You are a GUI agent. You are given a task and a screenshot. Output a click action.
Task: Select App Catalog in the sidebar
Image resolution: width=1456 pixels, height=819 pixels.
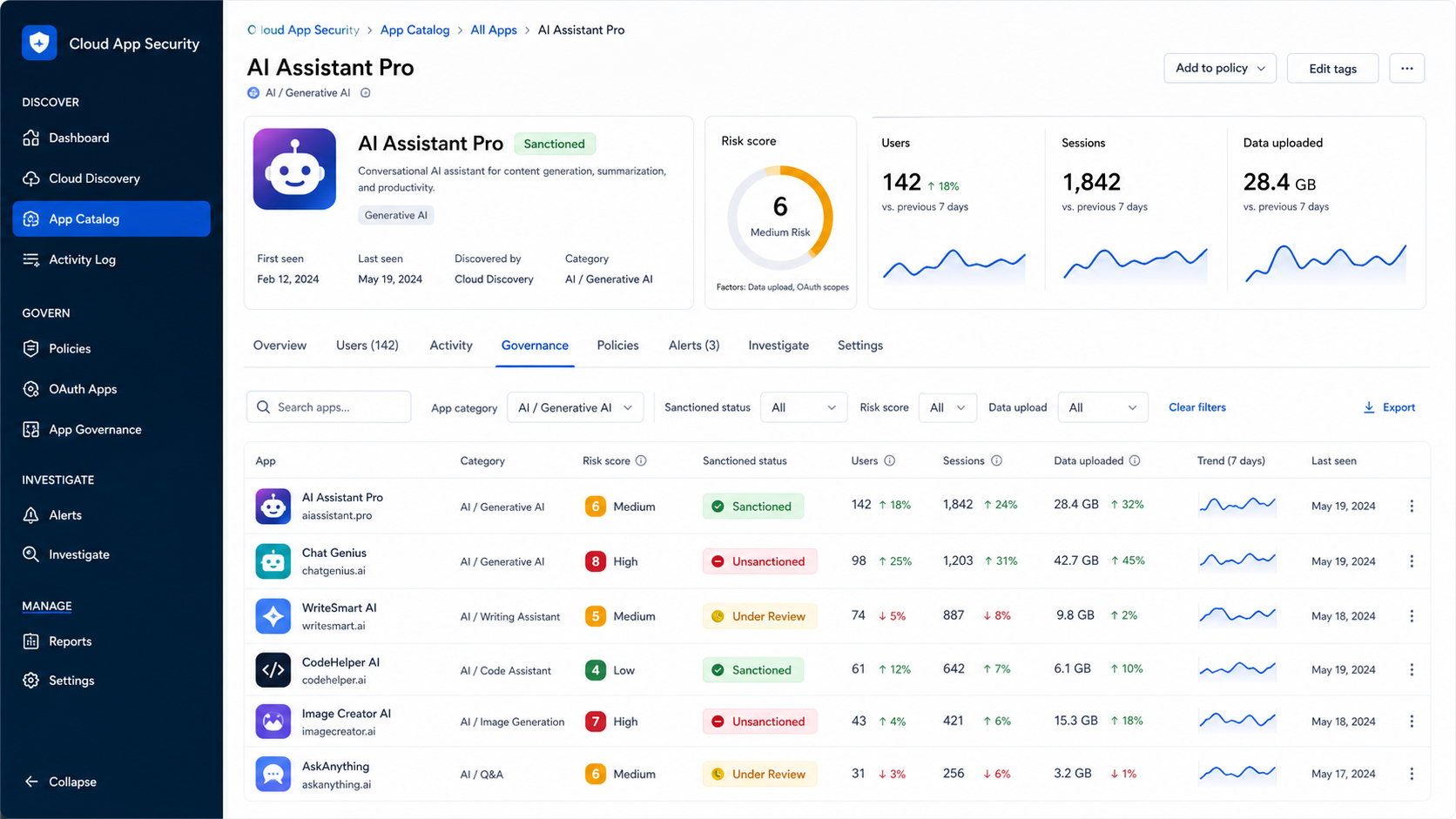111,218
